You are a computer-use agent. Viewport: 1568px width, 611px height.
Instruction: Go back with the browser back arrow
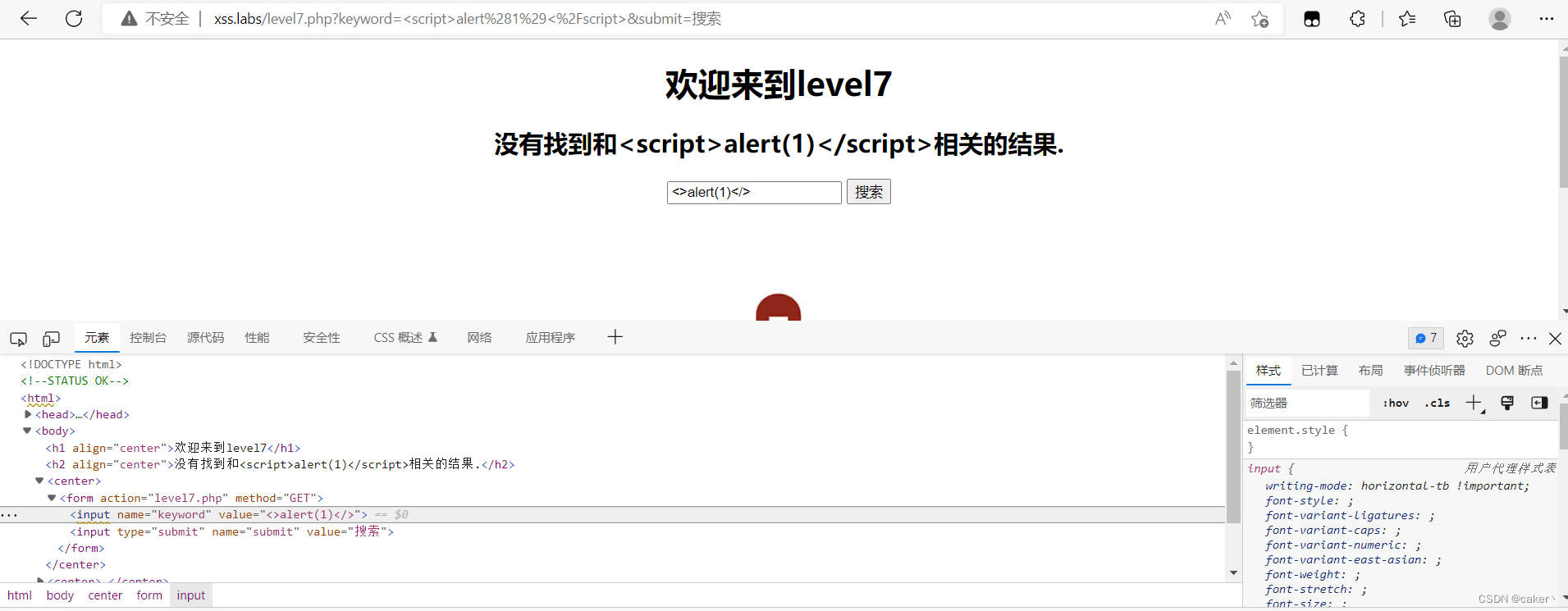pos(29,19)
